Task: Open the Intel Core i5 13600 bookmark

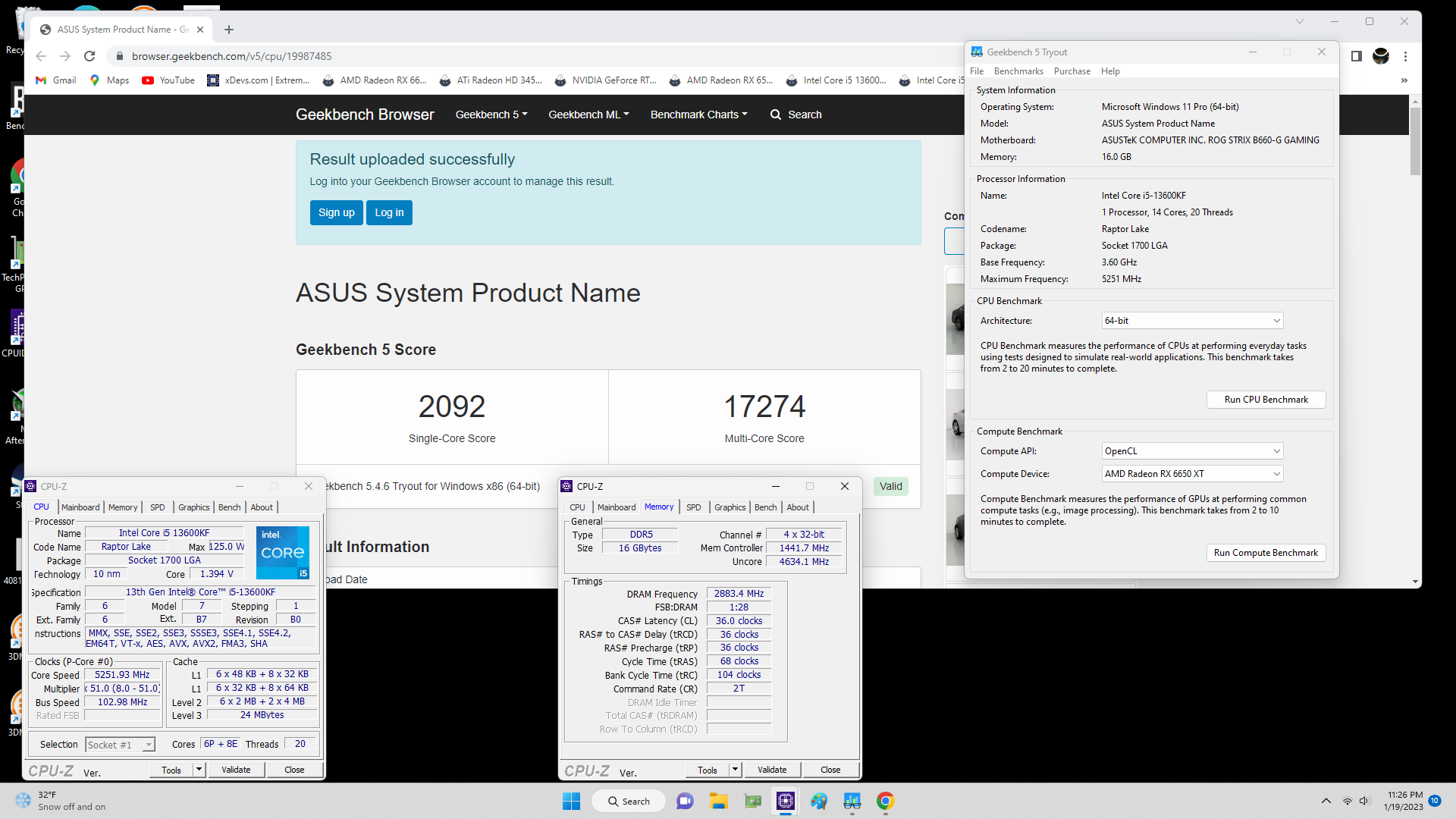Action: pos(836,80)
